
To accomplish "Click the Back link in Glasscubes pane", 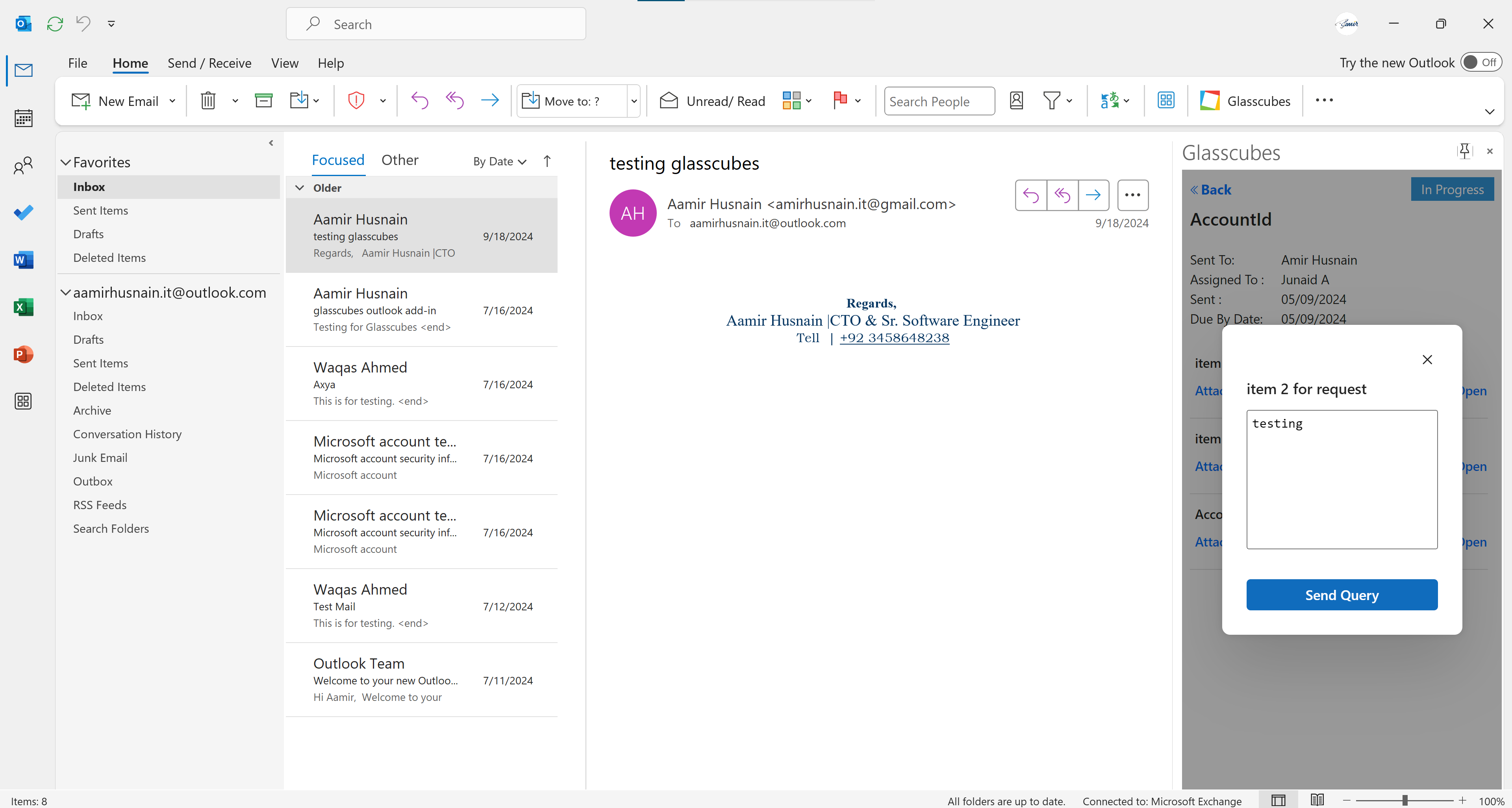I will click(x=1212, y=189).
